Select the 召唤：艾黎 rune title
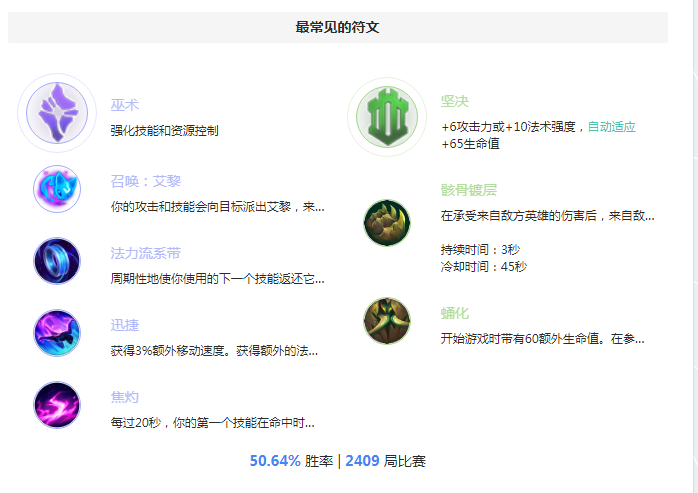The height and width of the screenshot is (493, 698). tap(146, 181)
